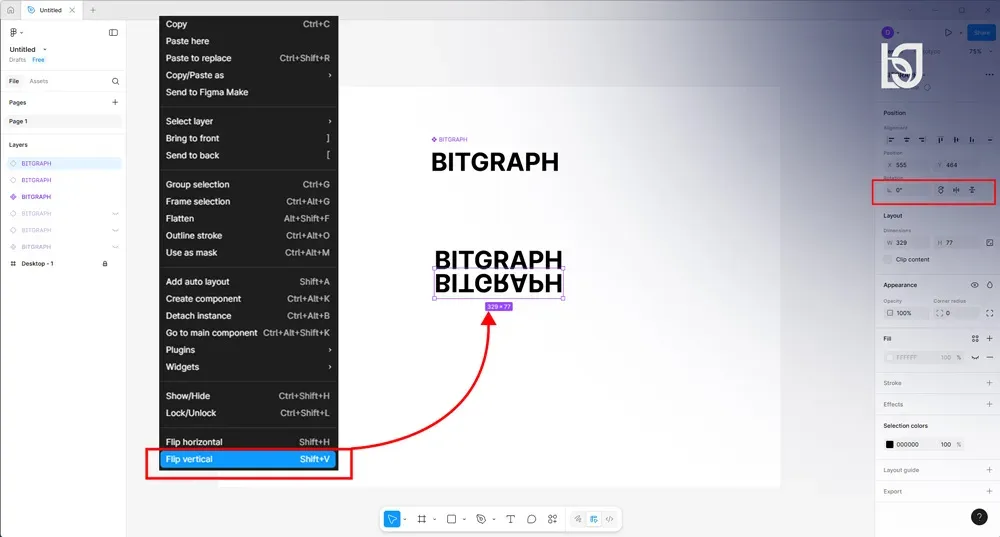Toggle lock on Desktop - 1 layer
Image resolution: width=1000 pixels, height=537 pixels.
[x=105, y=263]
